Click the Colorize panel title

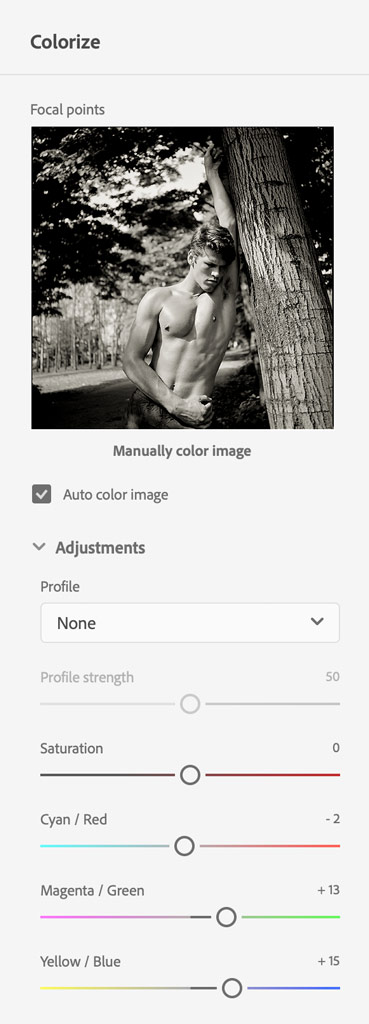(65, 42)
